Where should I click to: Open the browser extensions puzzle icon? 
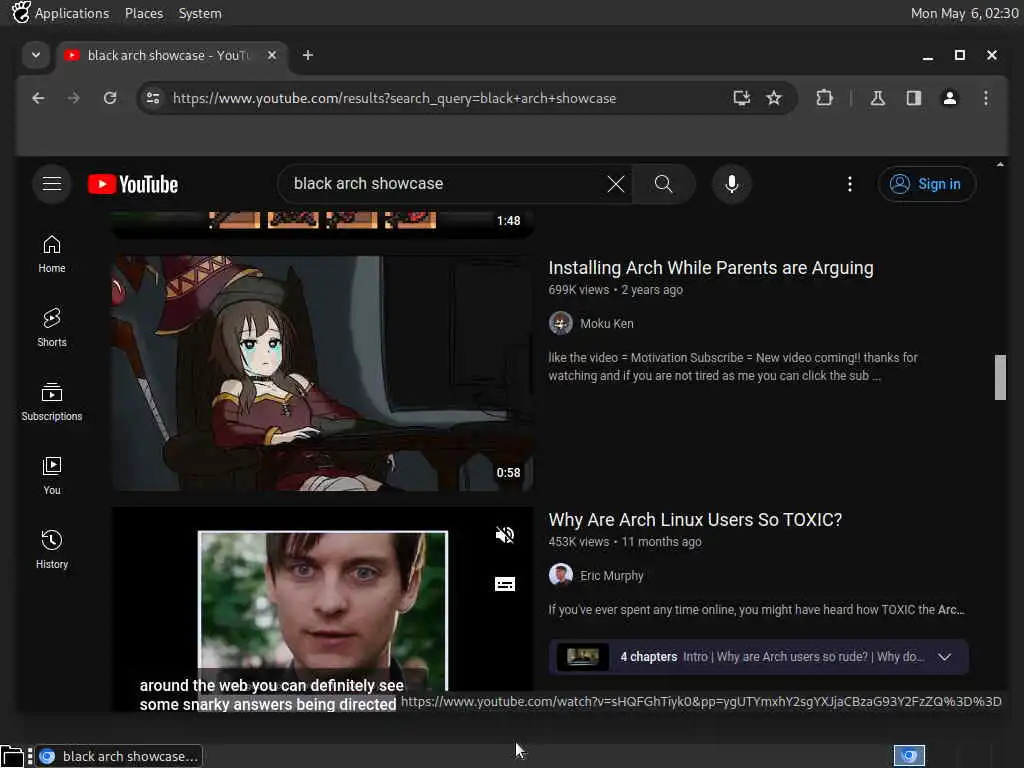[824, 98]
